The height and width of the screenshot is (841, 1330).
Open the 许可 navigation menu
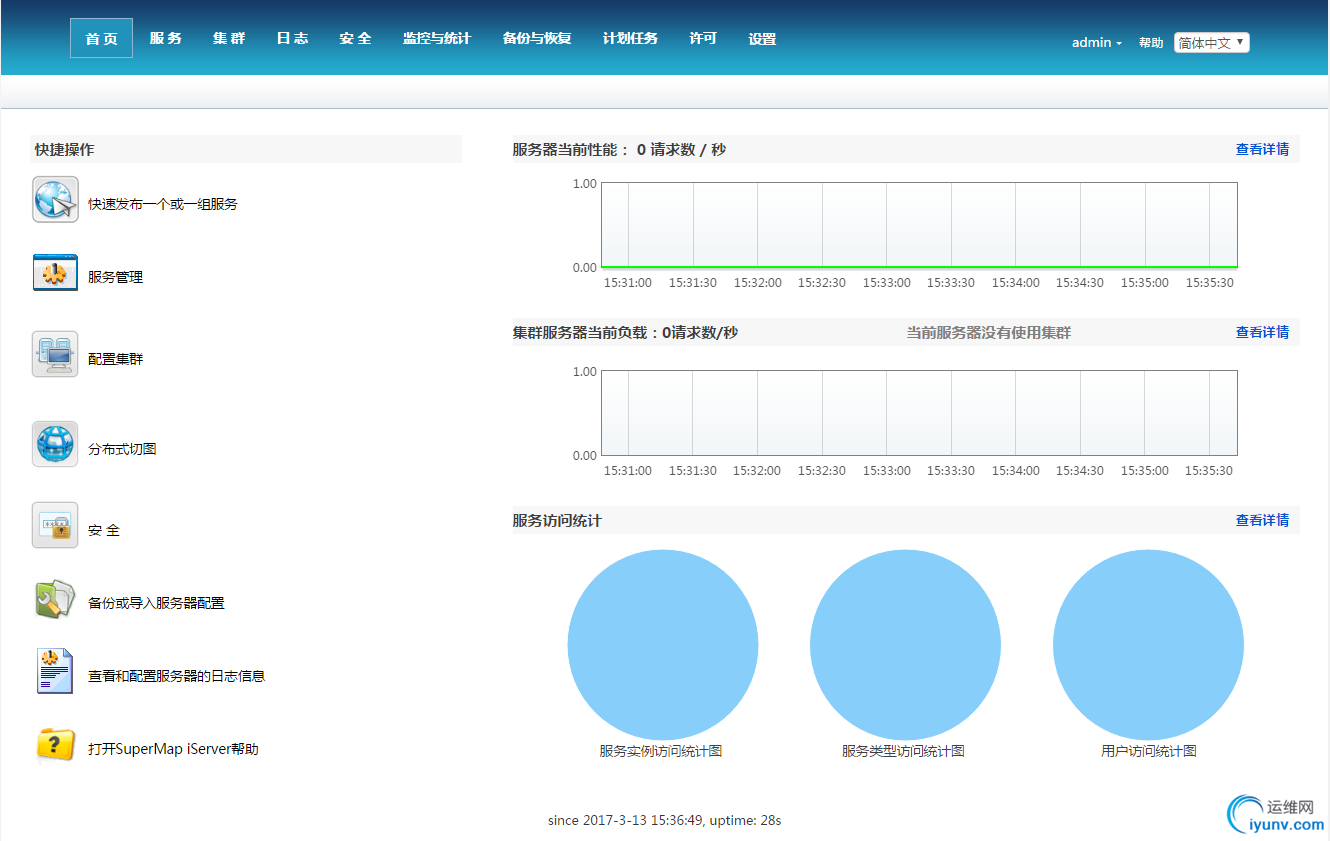click(x=703, y=38)
